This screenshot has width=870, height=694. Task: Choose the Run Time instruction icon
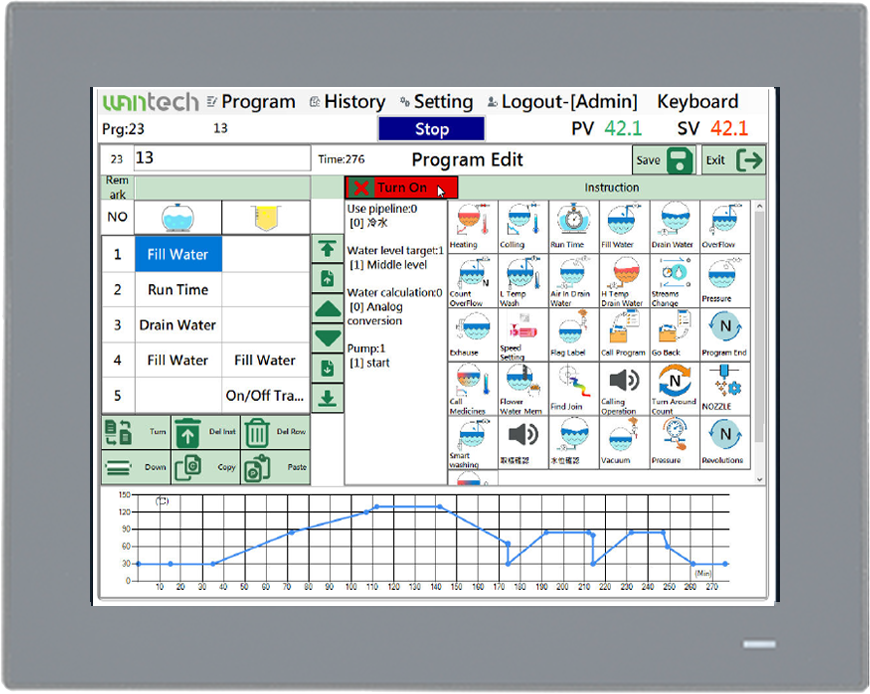click(573, 226)
